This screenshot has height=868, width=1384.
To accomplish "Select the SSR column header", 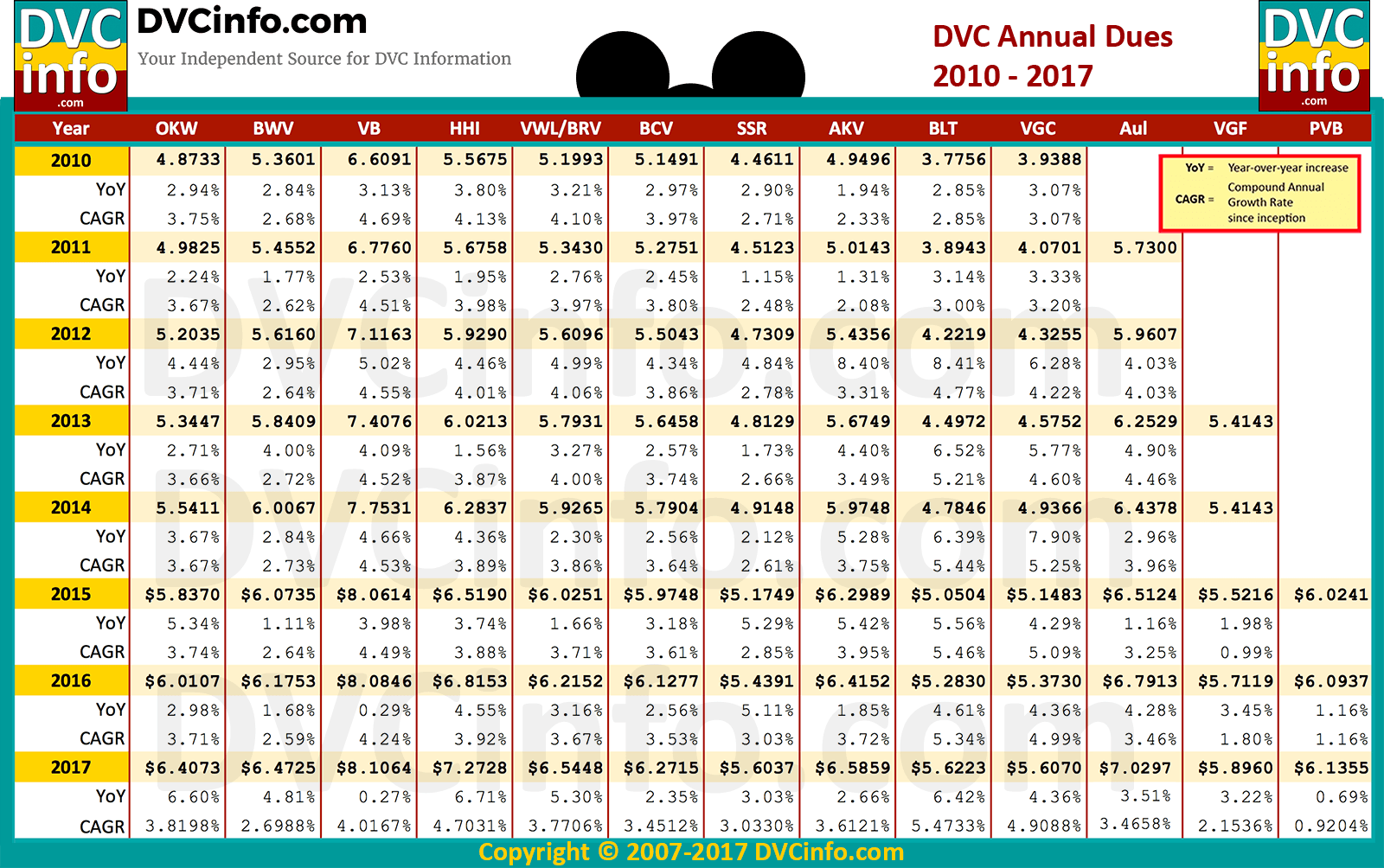I will click(x=752, y=129).
